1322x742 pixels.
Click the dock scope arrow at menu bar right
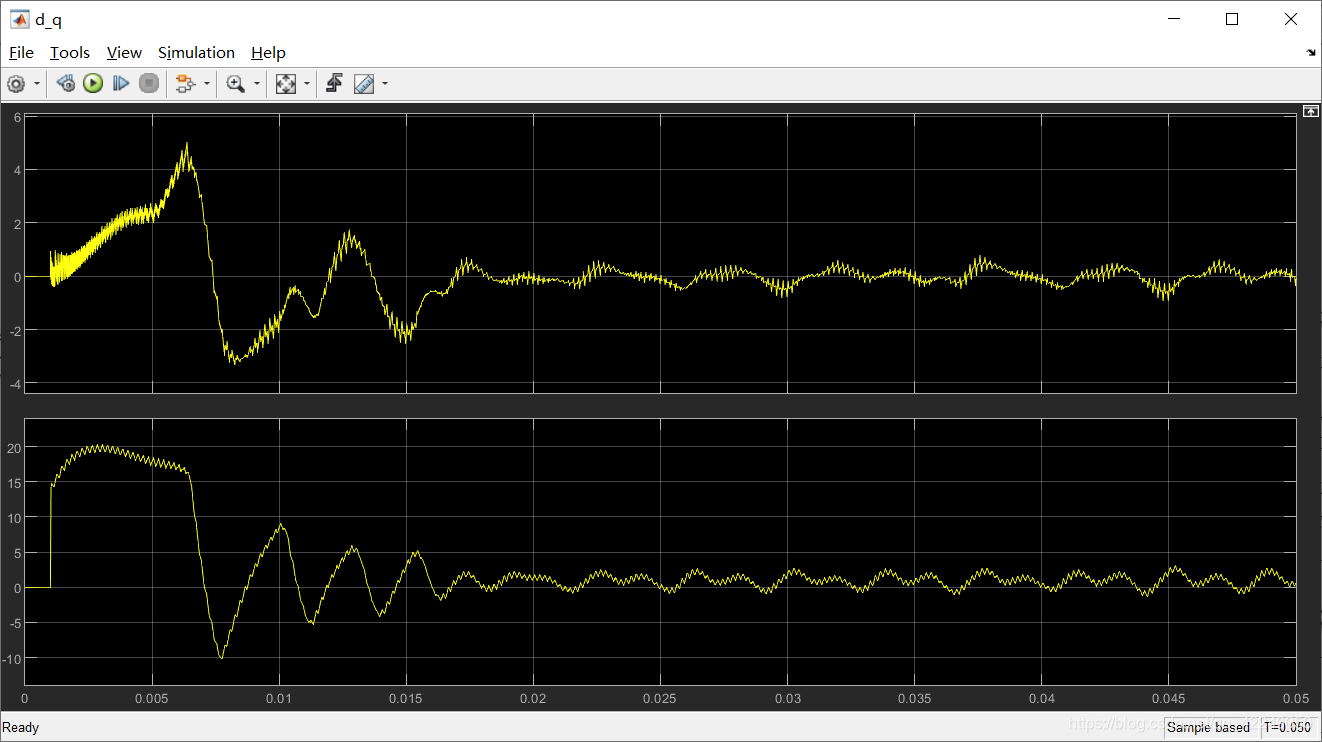click(x=1311, y=52)
